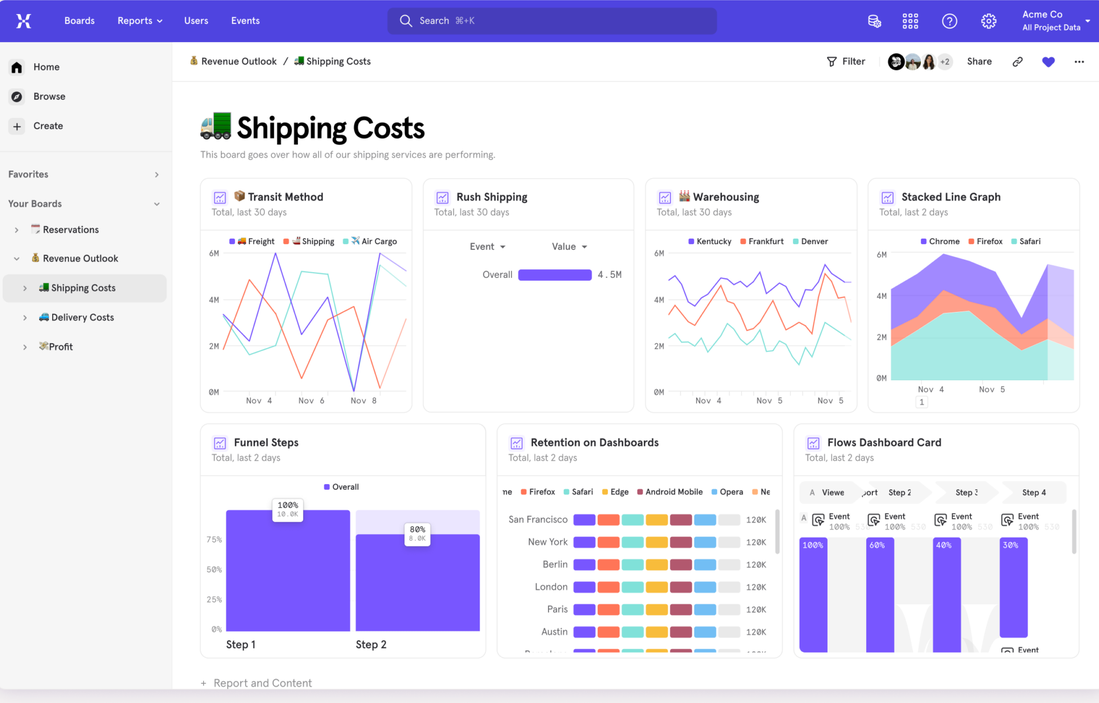Copy board link with chain icon
The image size is (1099, 703).
click(x=1017, y=62)
